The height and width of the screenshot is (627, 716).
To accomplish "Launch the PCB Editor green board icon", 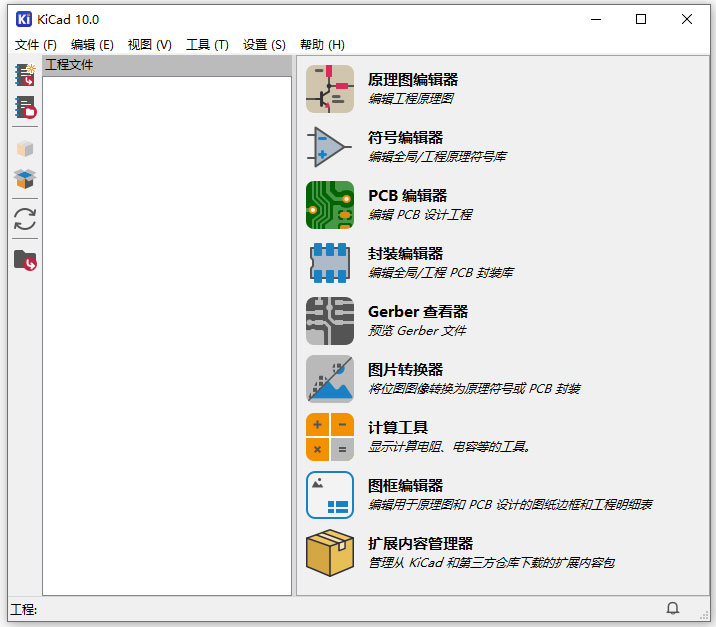I will (x=330, y=205).
